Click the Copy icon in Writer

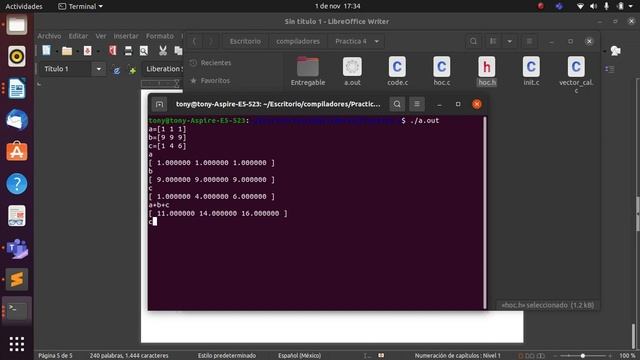pyautogui.click(x=178, y=51)
